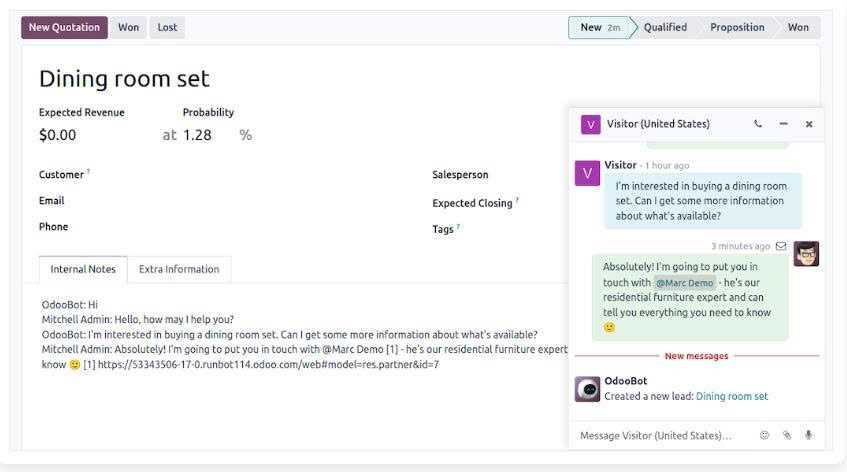This screenshot has width=847, height=472.
Task: Click the @Marc Demo mention
Action: (685, 283)
